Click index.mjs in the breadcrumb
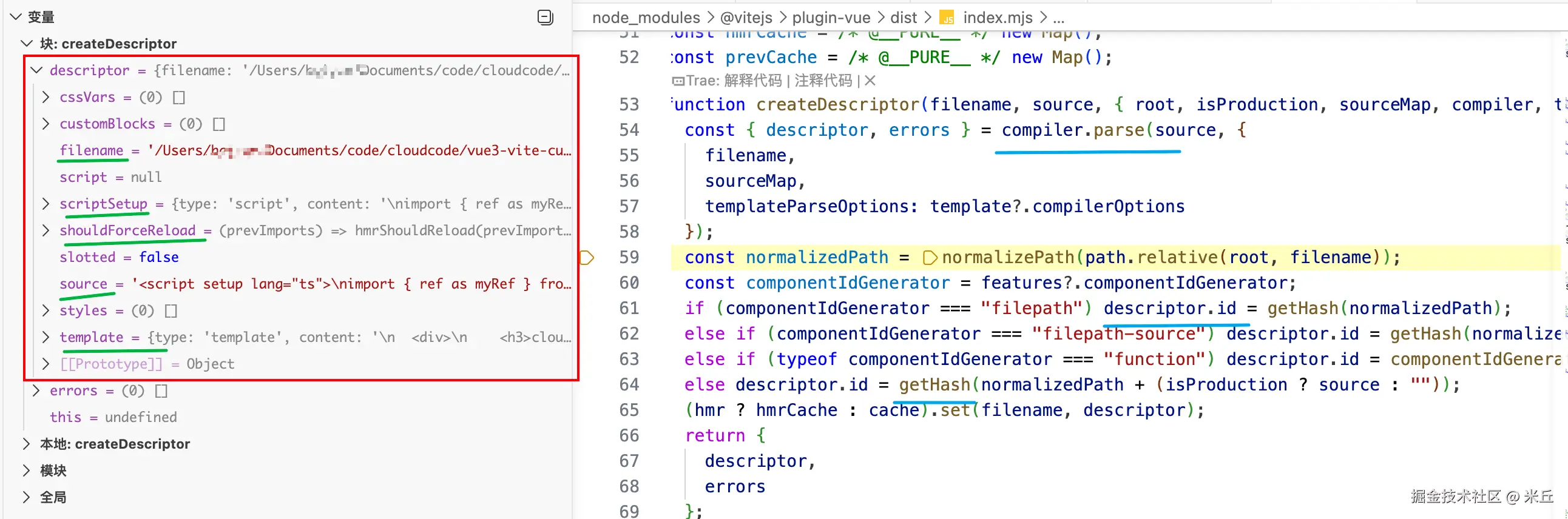Image resolution: width=1568 pixels, height=519 pixels. point(998,18)
